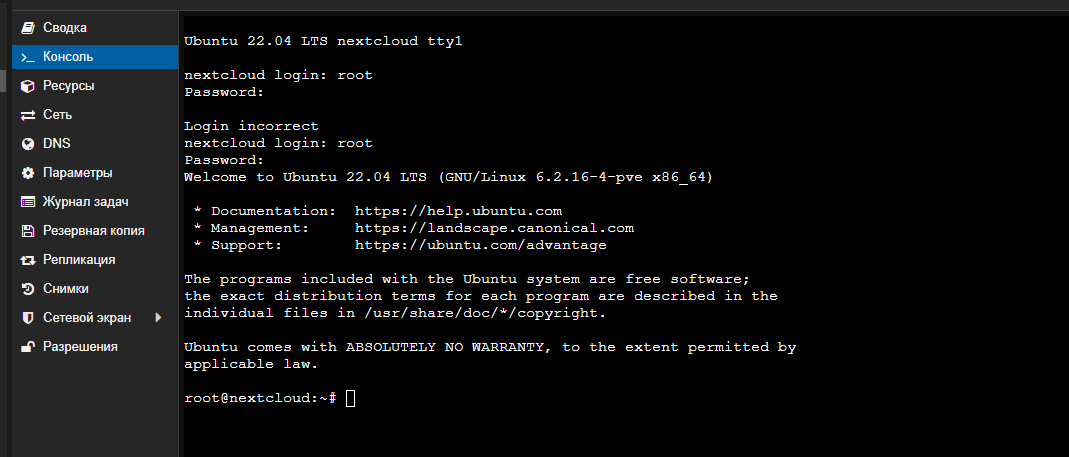Click the Журнал задач list icon

point(27,202)
